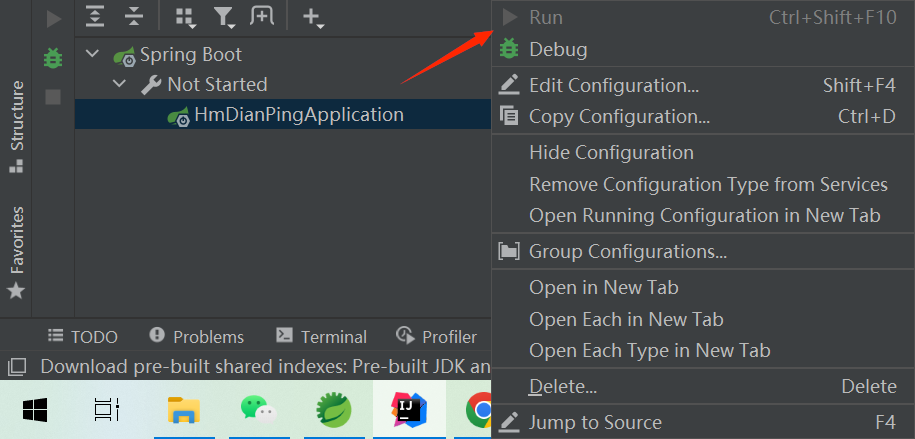Click the green bug icon beside Debug
This screenshot has height=439, width=915.
pyautogui.click(x=509, y=49)
